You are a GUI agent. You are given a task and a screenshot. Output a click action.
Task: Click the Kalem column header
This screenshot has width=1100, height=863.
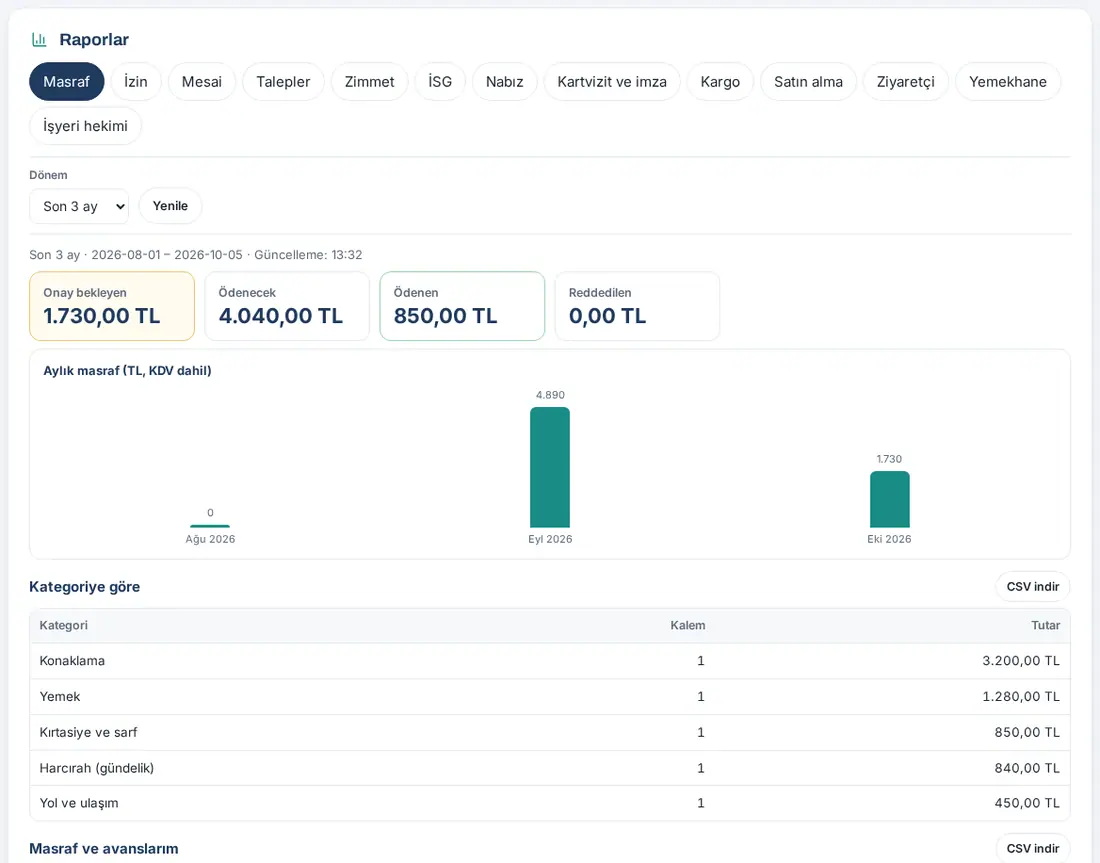(x=688, y=625)
